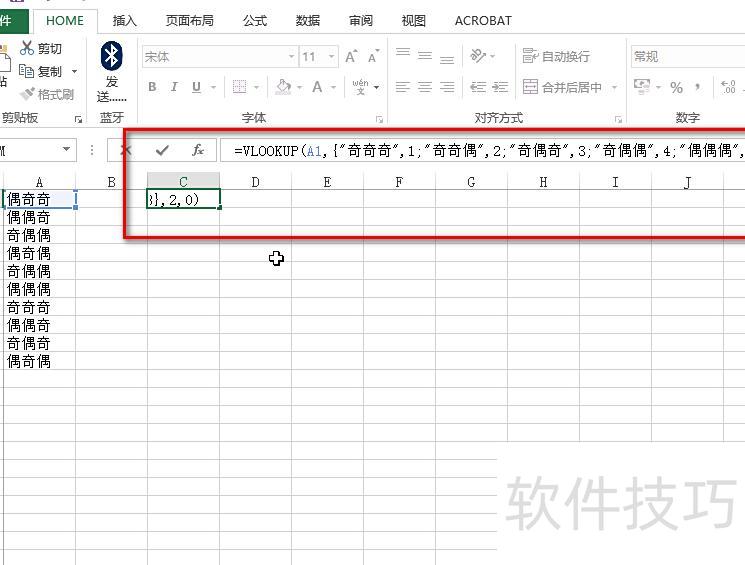Open clipboard (剪贴板) dialog launcher
The image size is (745, 565).
(x=78, y=120)
